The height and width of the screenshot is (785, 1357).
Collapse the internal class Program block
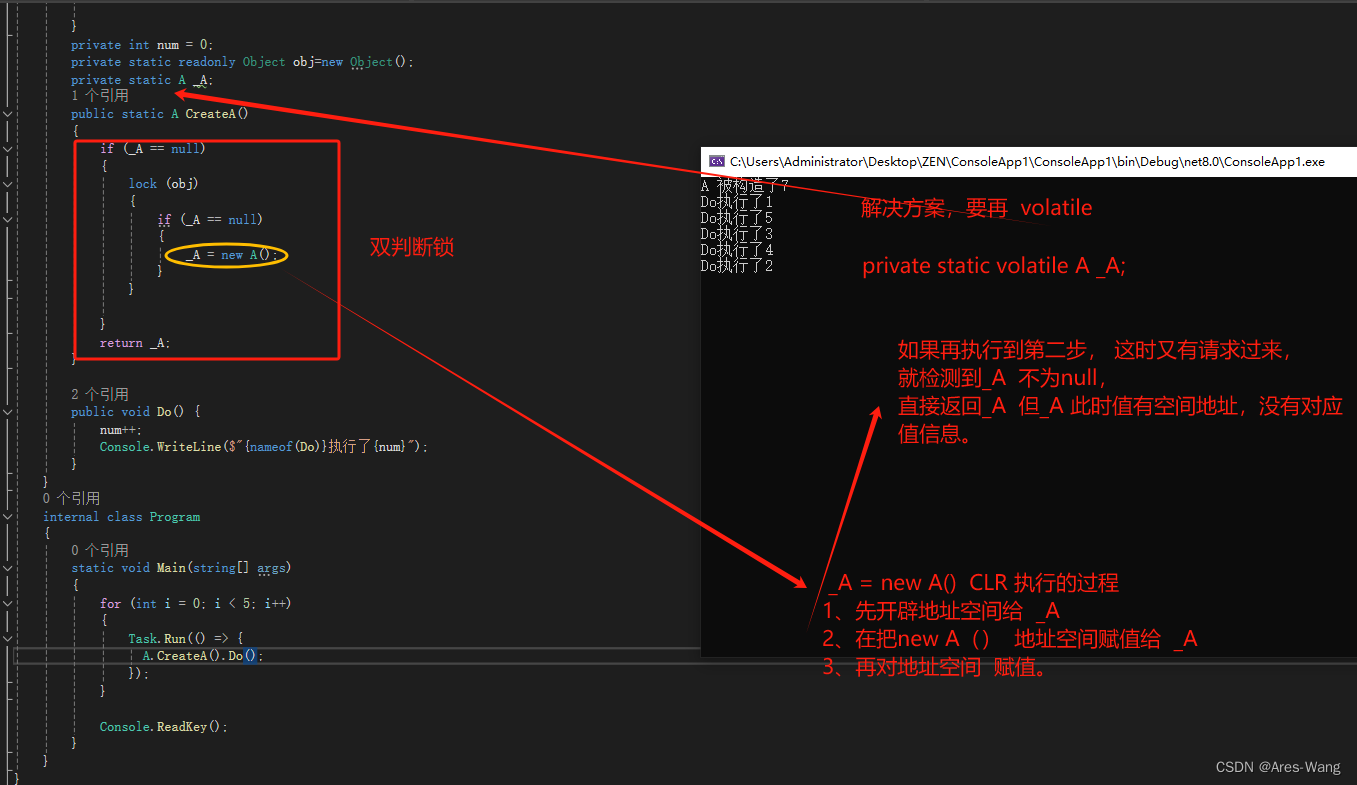[x=8, y=517]
